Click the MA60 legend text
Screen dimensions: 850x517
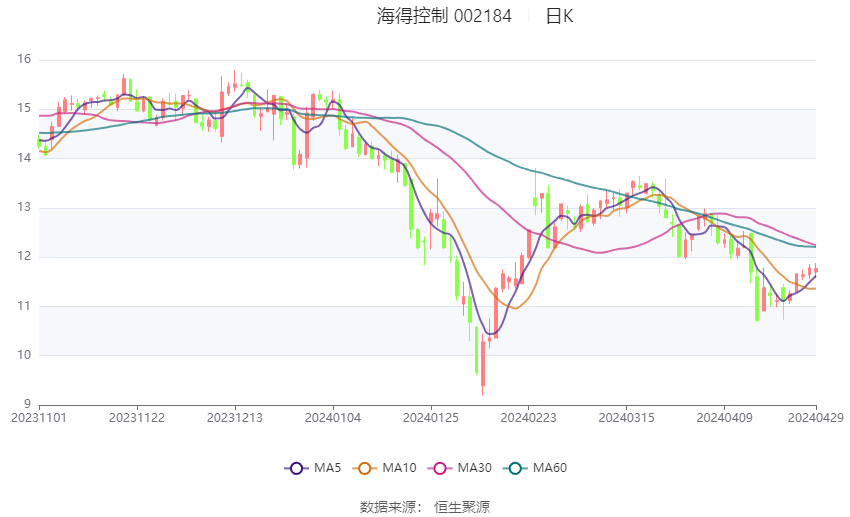[550, 468]
